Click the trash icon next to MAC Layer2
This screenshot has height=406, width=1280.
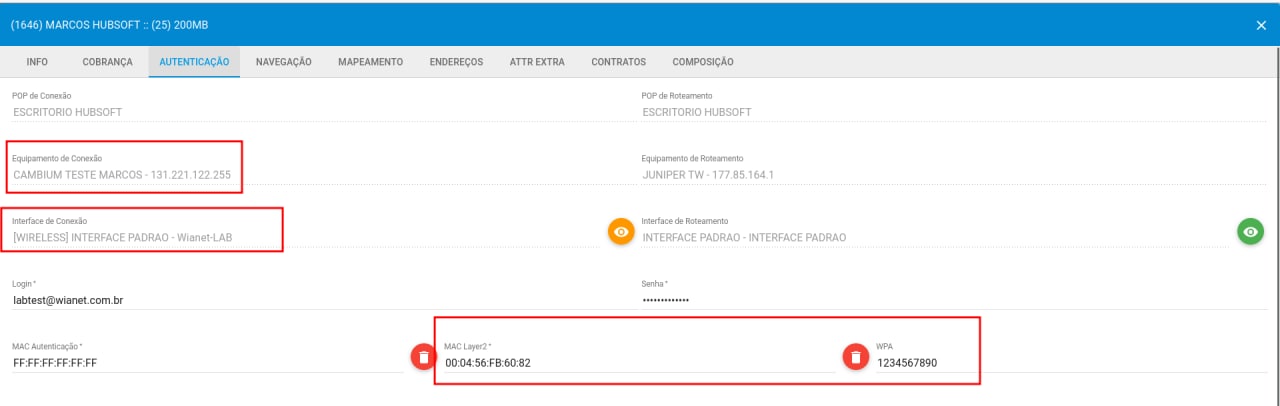tap(855, 357)
